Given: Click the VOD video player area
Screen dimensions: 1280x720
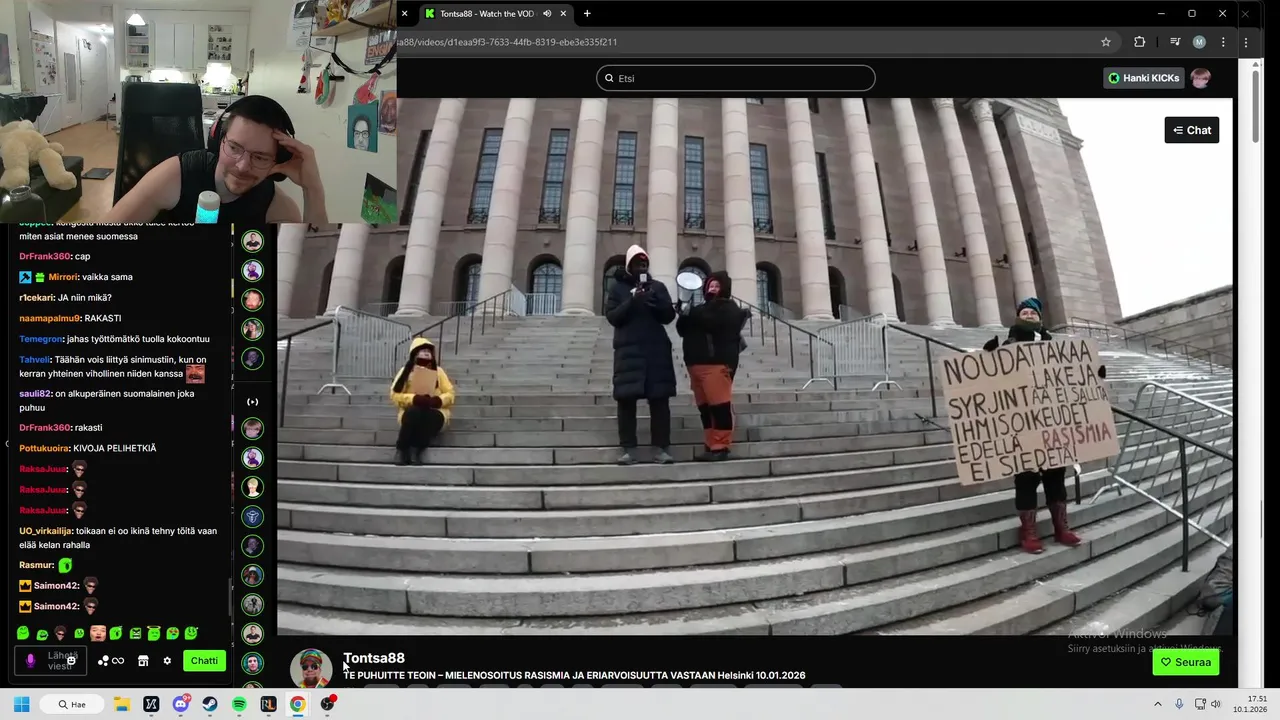Looking at the screenshot, I should pos(755,366).
